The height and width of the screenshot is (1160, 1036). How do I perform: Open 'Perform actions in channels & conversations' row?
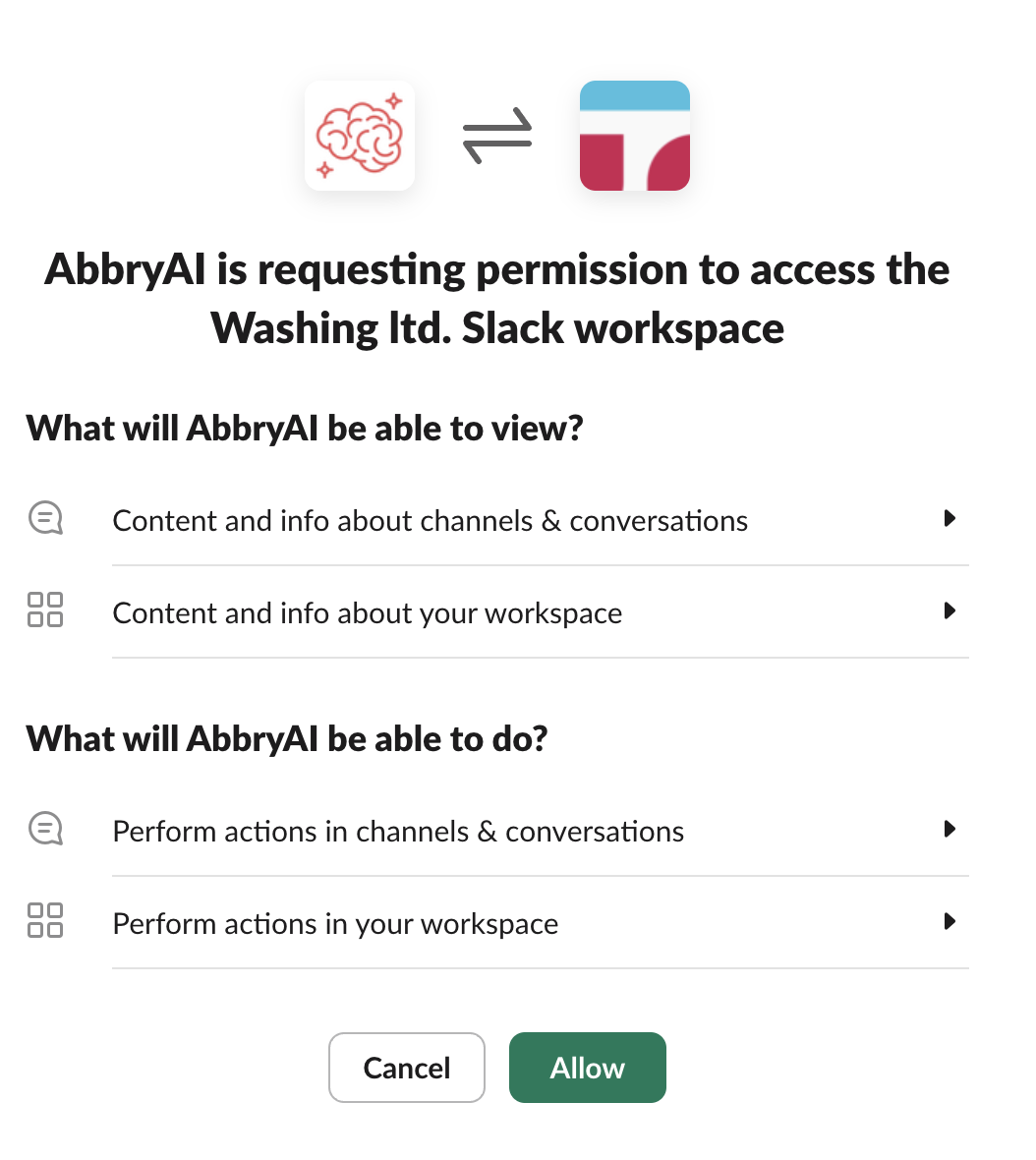coord(497,830)
